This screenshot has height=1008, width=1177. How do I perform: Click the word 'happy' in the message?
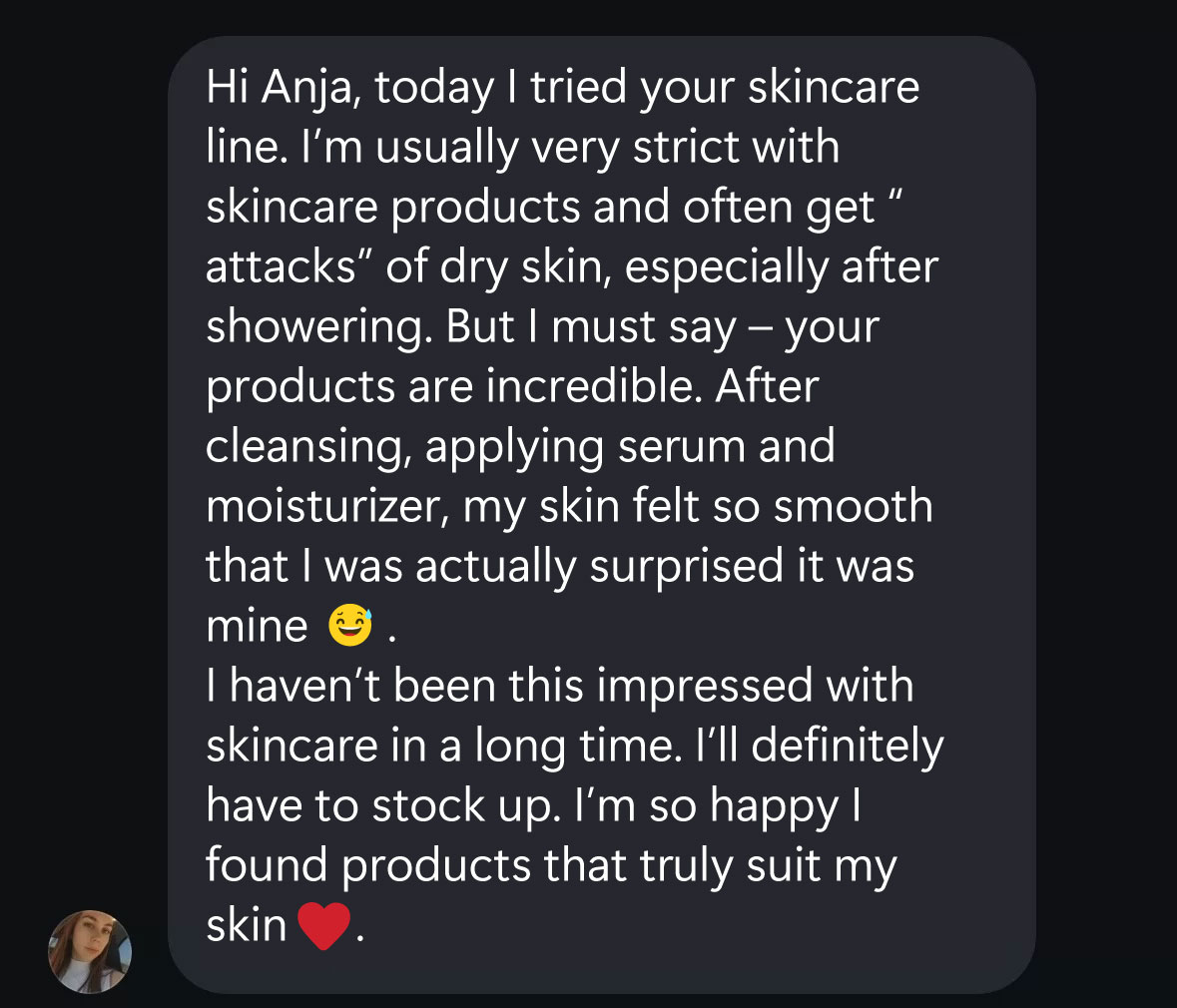point(774,807)
